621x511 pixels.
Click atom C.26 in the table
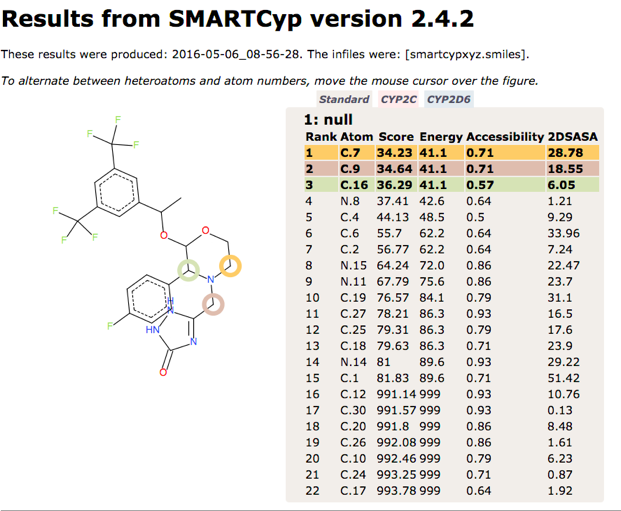(x=353, y=442)
